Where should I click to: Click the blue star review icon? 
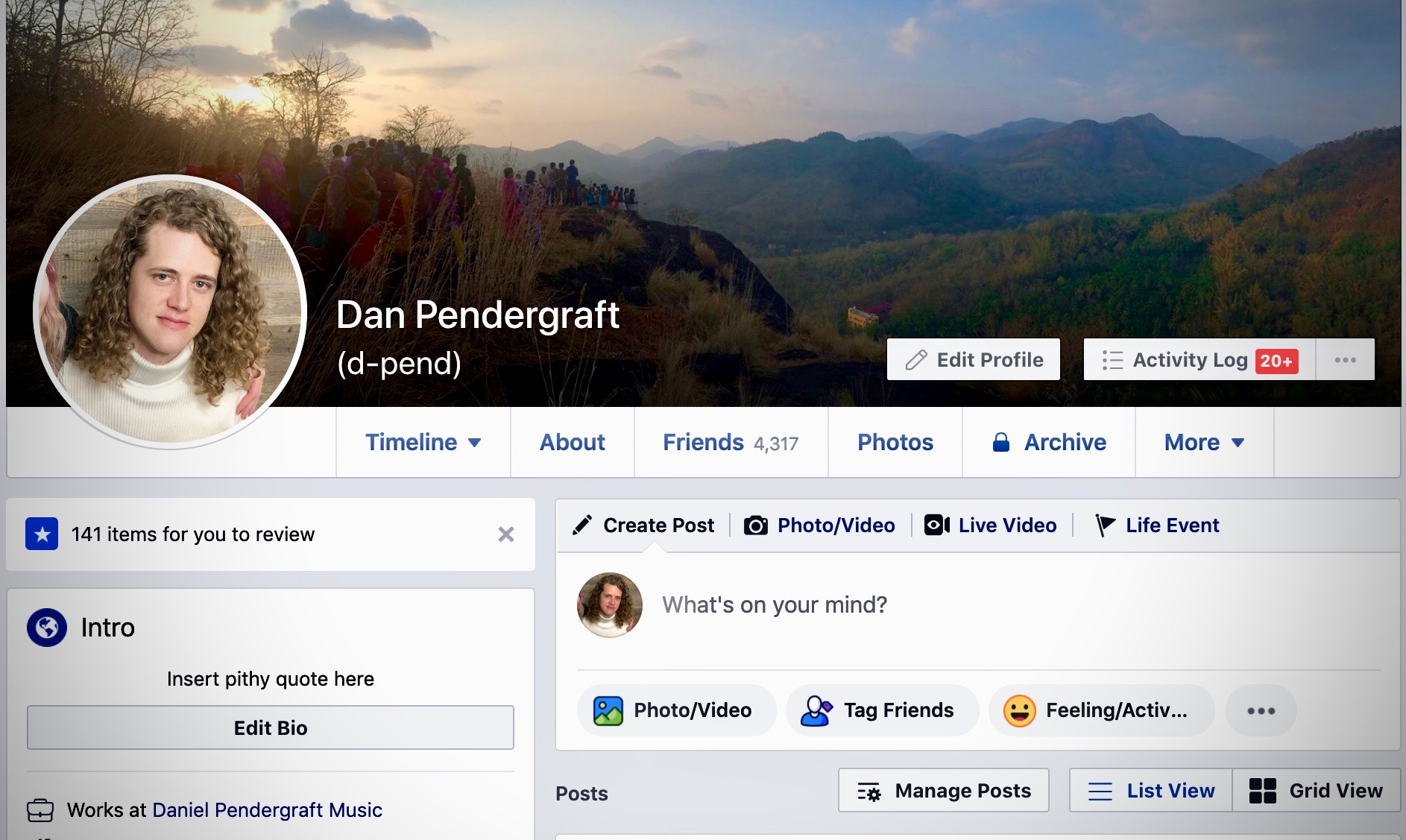click(x=42, y=534)
